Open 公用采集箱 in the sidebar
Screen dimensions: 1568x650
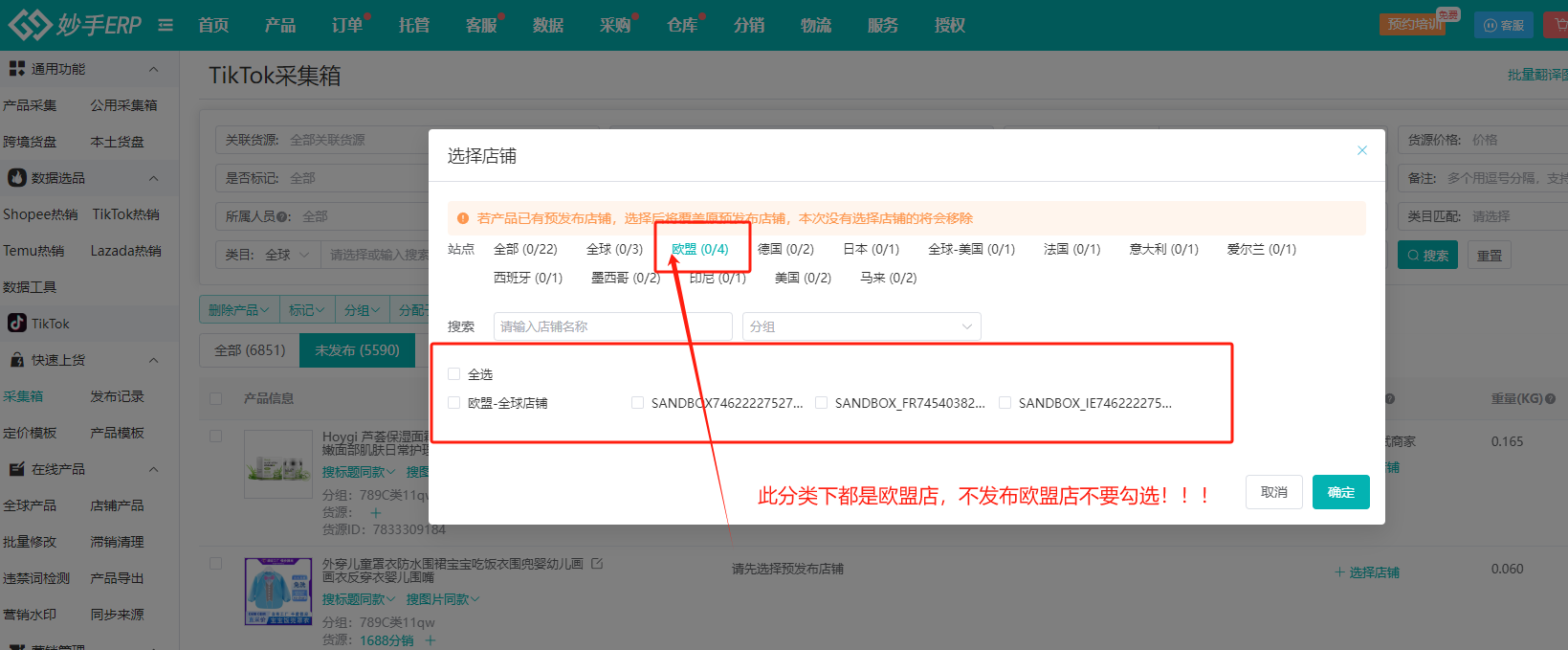[123, 105]
